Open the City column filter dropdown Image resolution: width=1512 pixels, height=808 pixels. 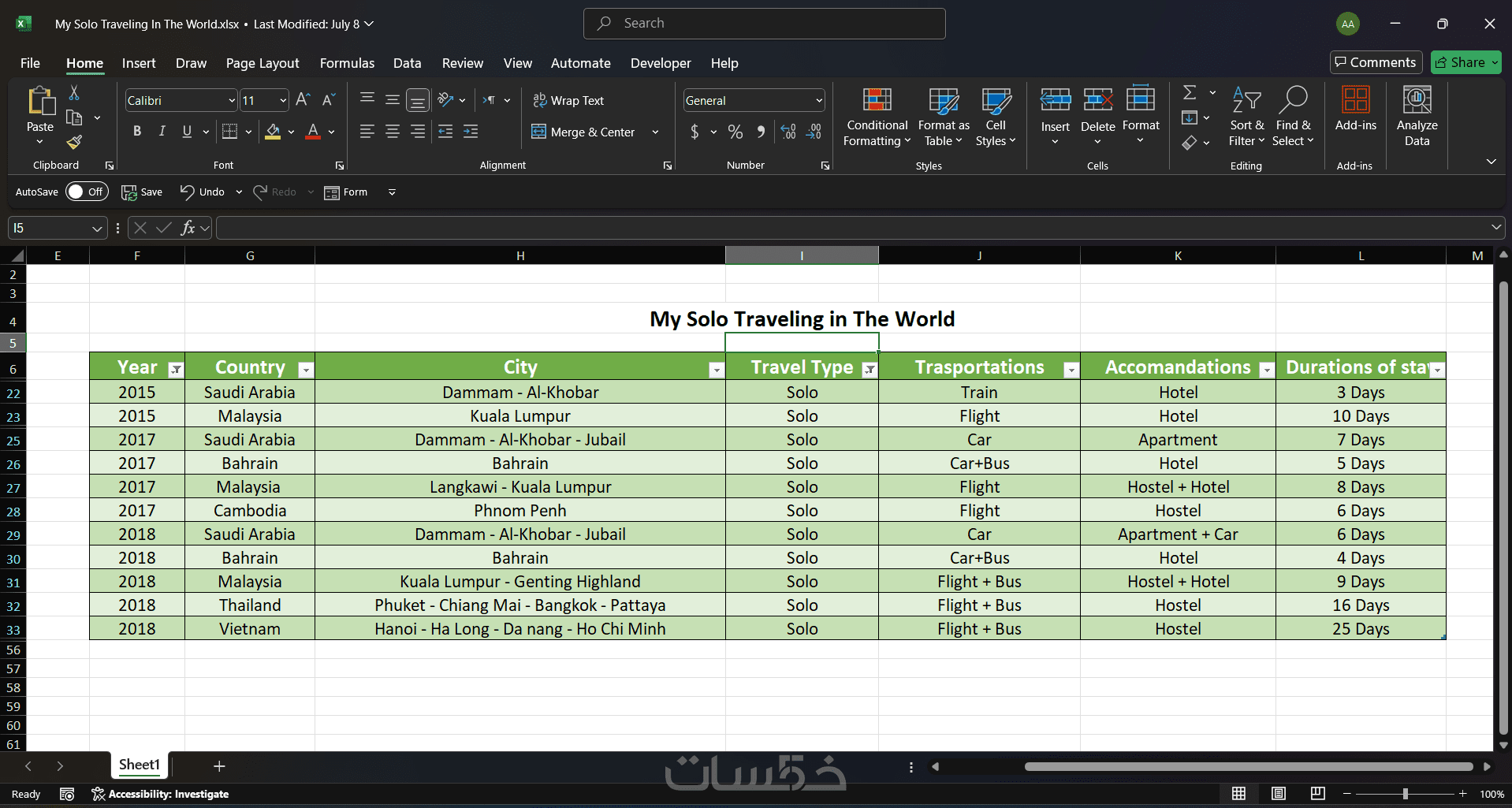coord(716,370)
